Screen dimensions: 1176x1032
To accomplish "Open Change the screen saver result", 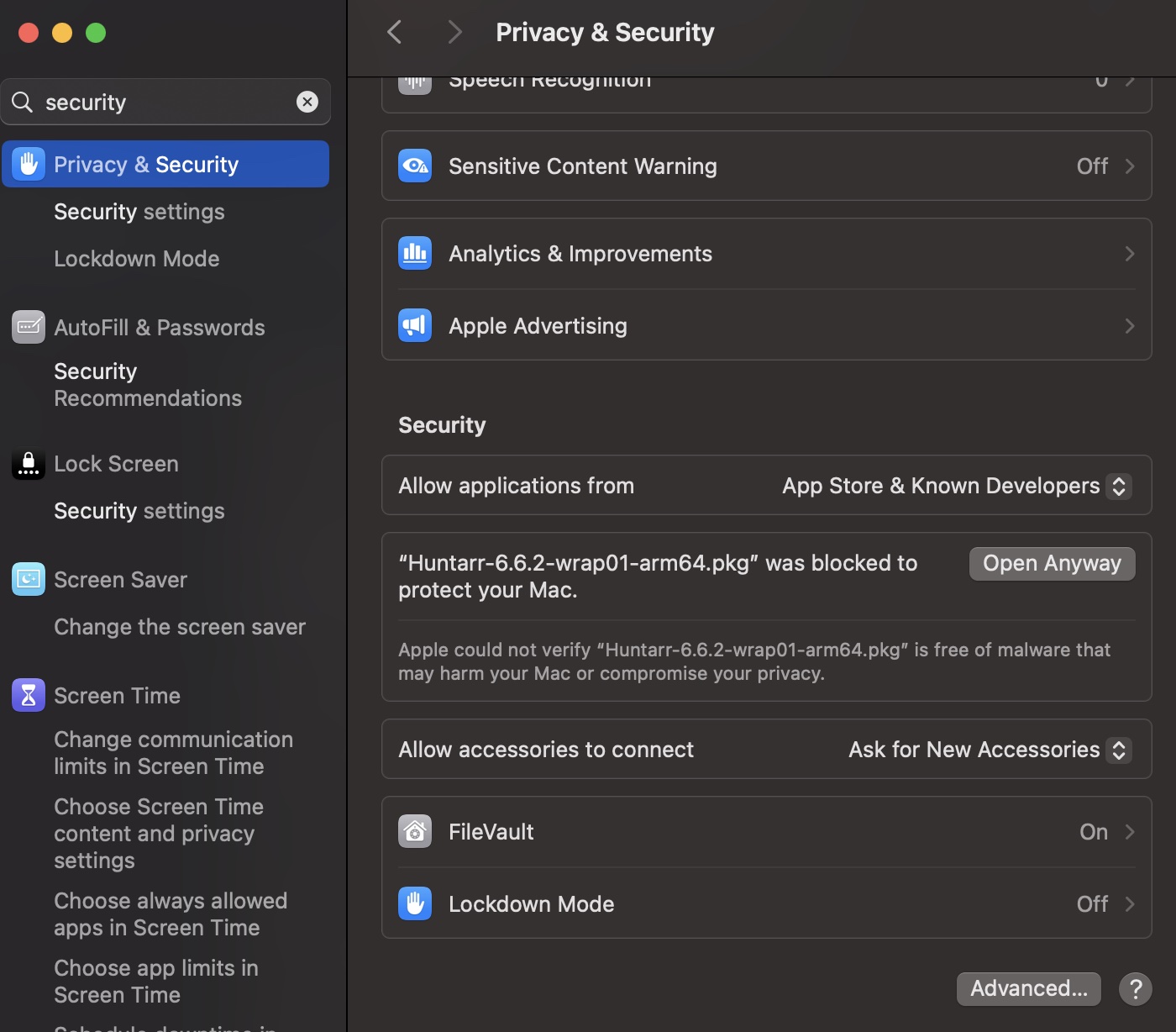I will click(180, 627).
